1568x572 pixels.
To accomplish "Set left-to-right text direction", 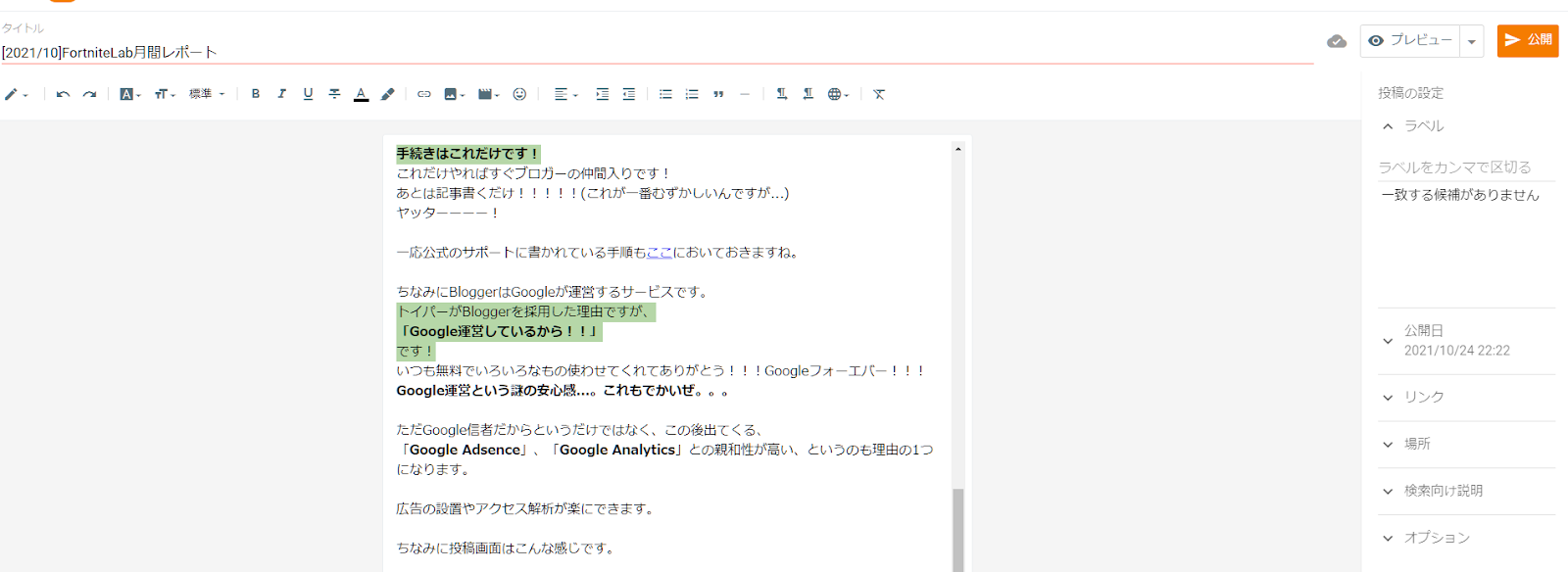I will (x=781, y=94).
